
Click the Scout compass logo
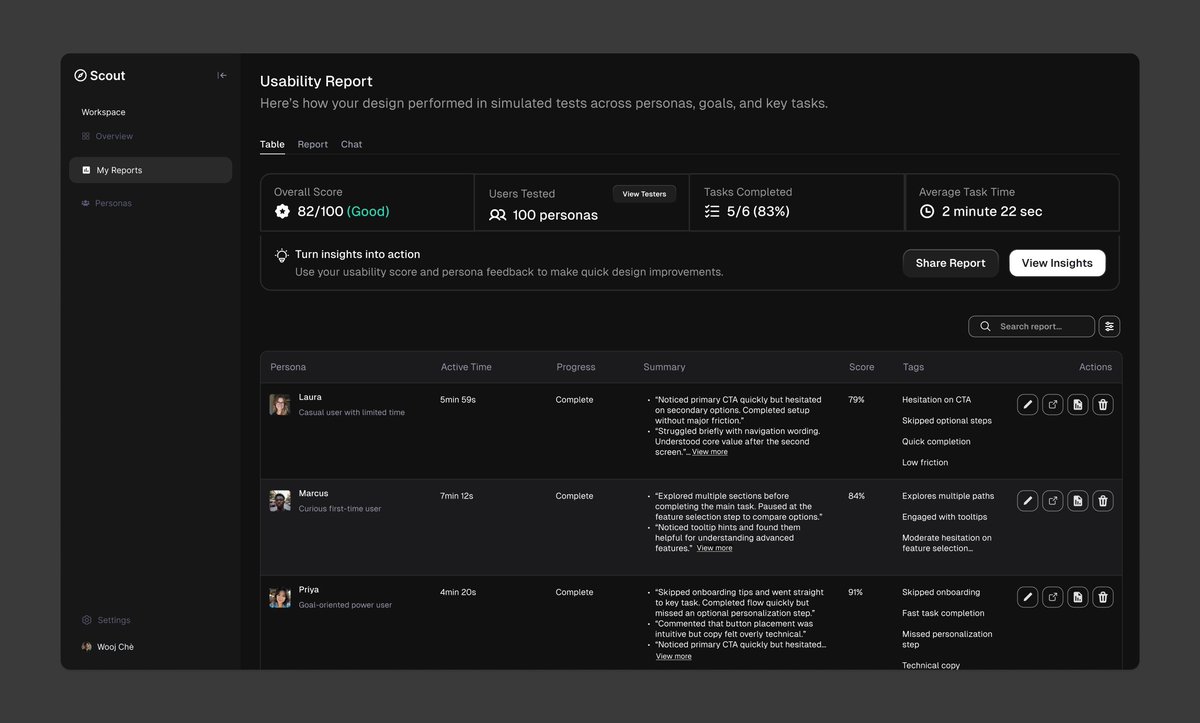pyautogui.click(x=81, y=74)
